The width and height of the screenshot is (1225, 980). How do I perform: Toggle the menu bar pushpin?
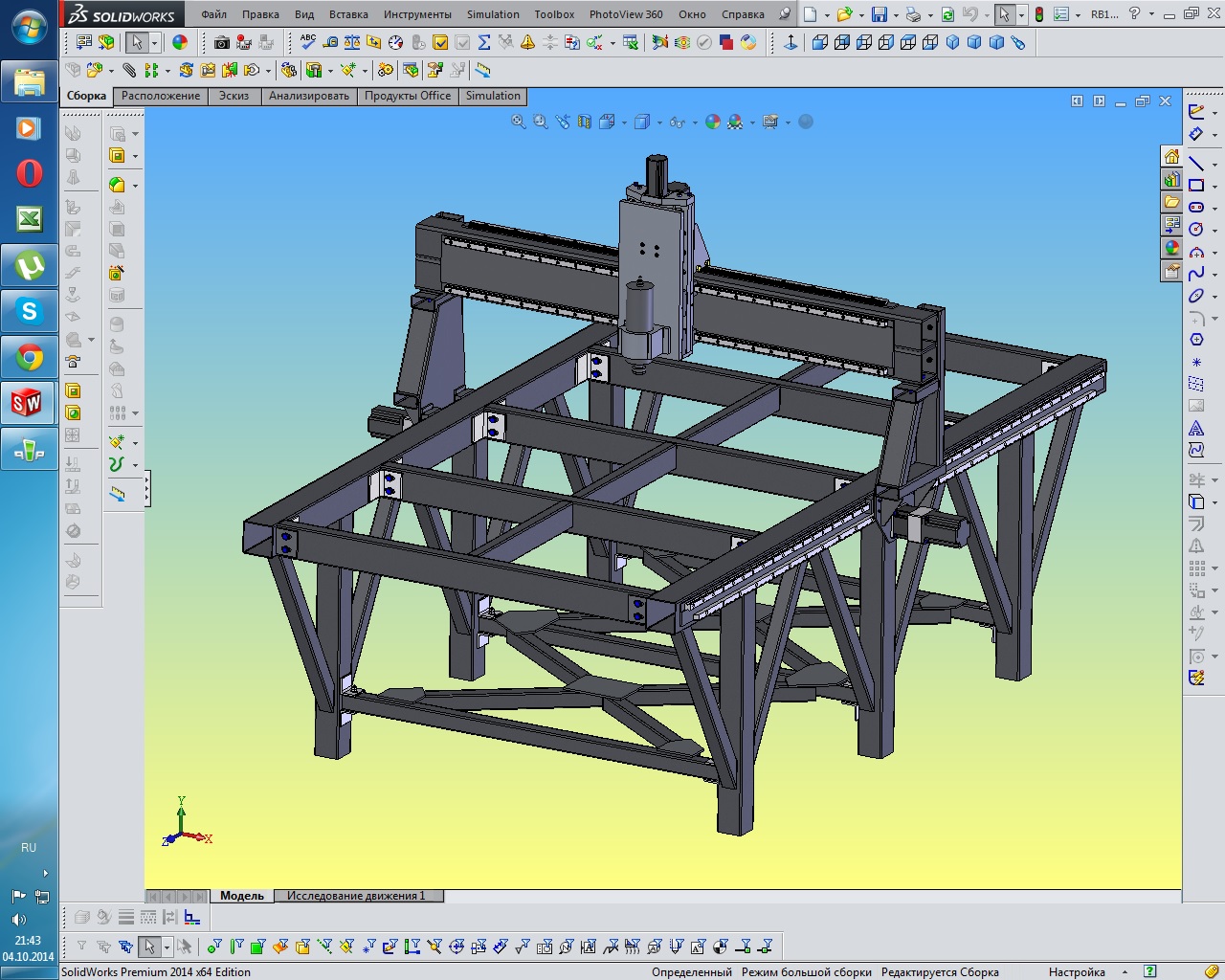click(x=785, y=14)
